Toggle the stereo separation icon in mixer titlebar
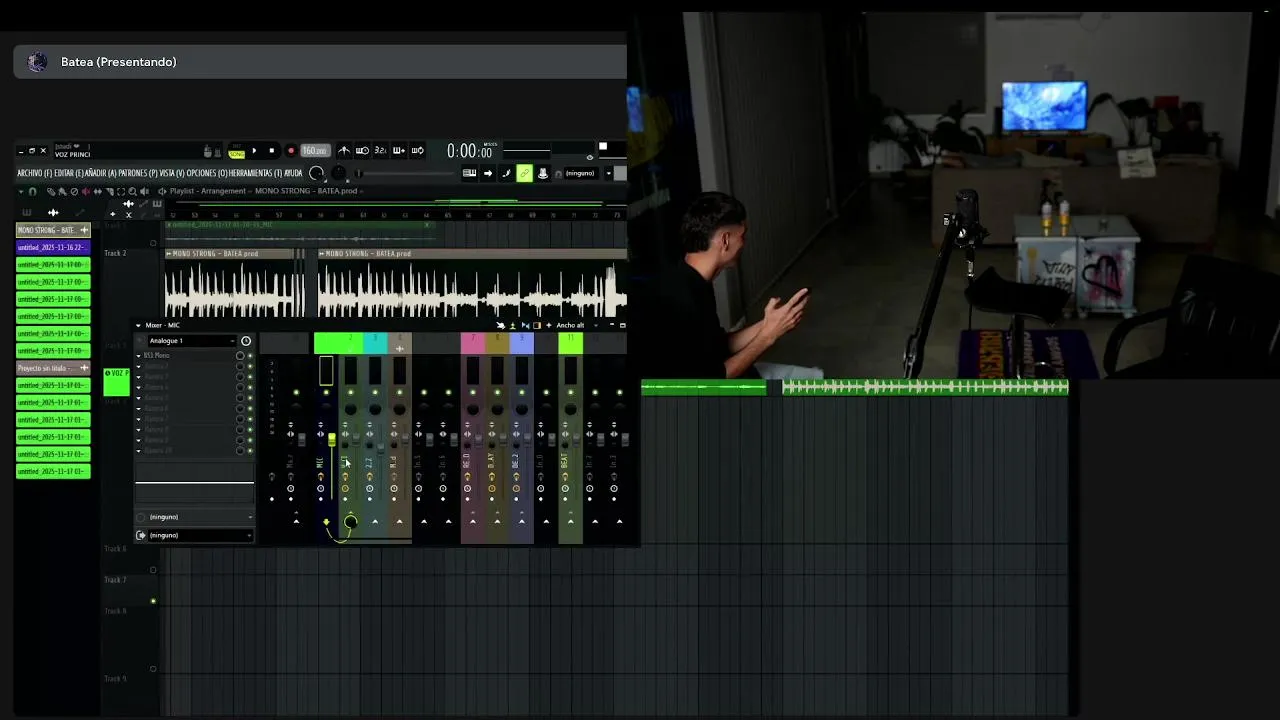Screen dimensions: 1280x720 [x=524, y=325]
